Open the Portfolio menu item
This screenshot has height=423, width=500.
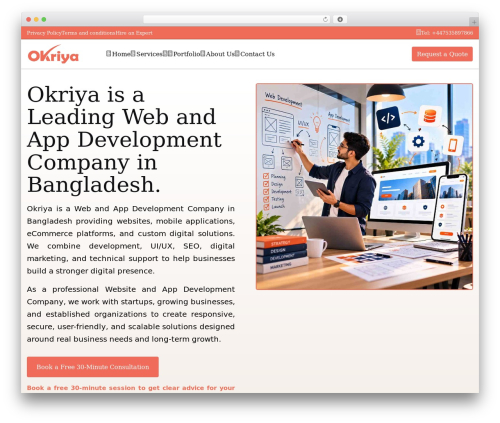click(x=187, y=54)
